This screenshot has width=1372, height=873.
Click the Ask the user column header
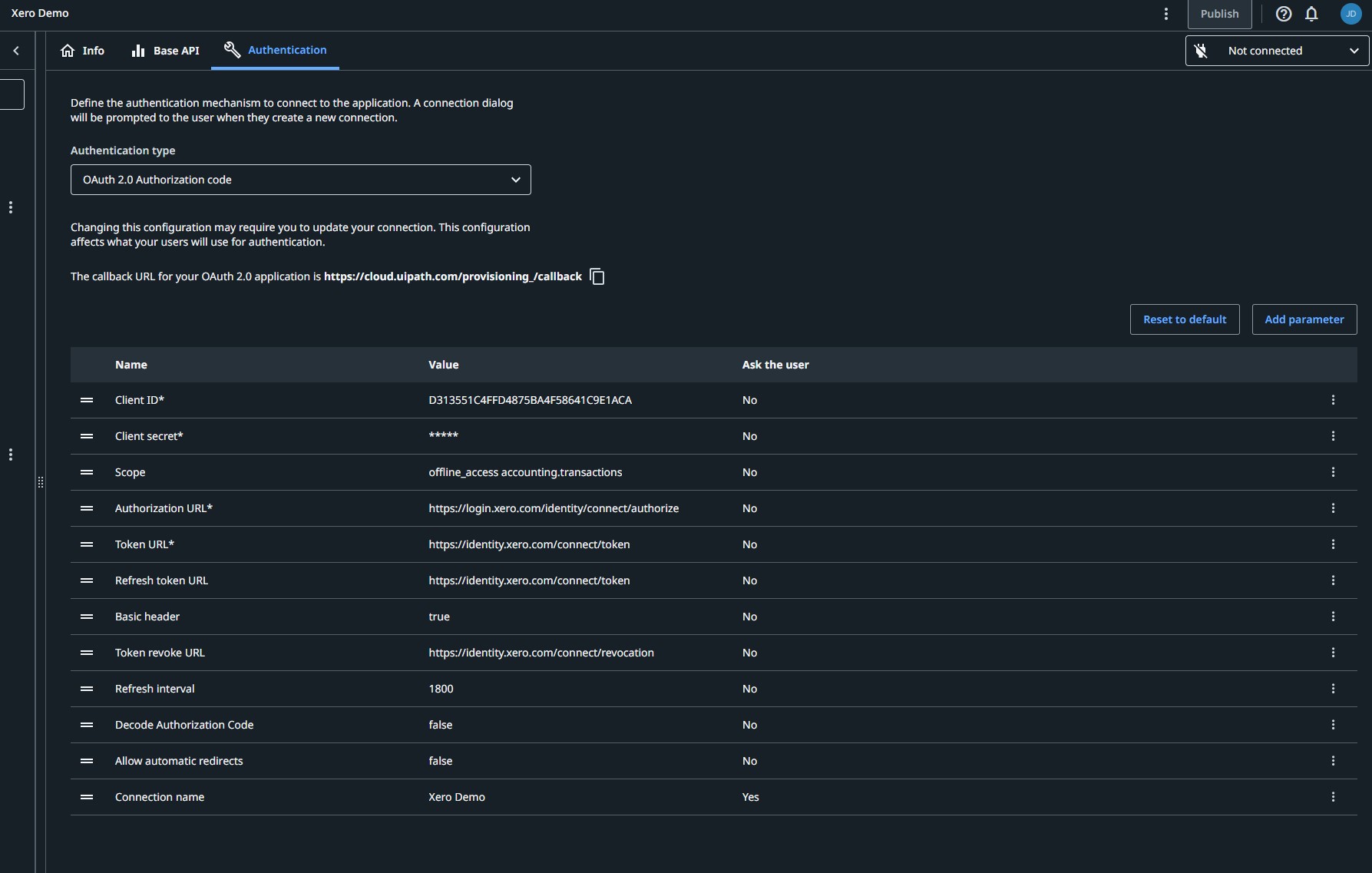(775, 365)
